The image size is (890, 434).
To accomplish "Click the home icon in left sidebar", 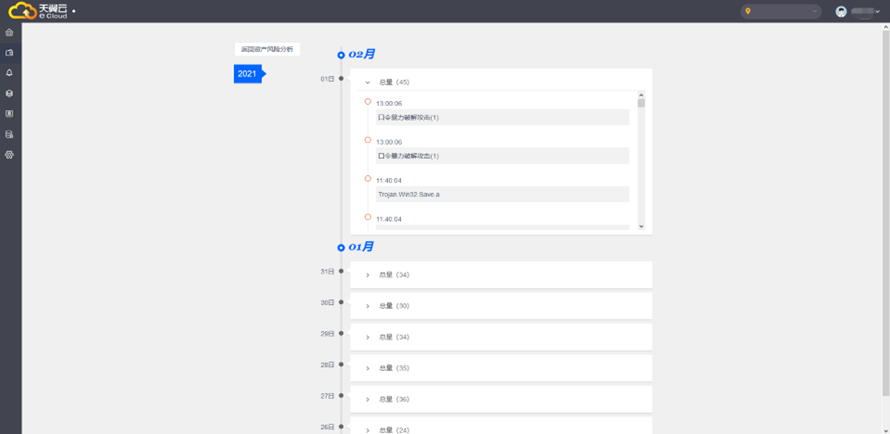I will tap(10, 32).
